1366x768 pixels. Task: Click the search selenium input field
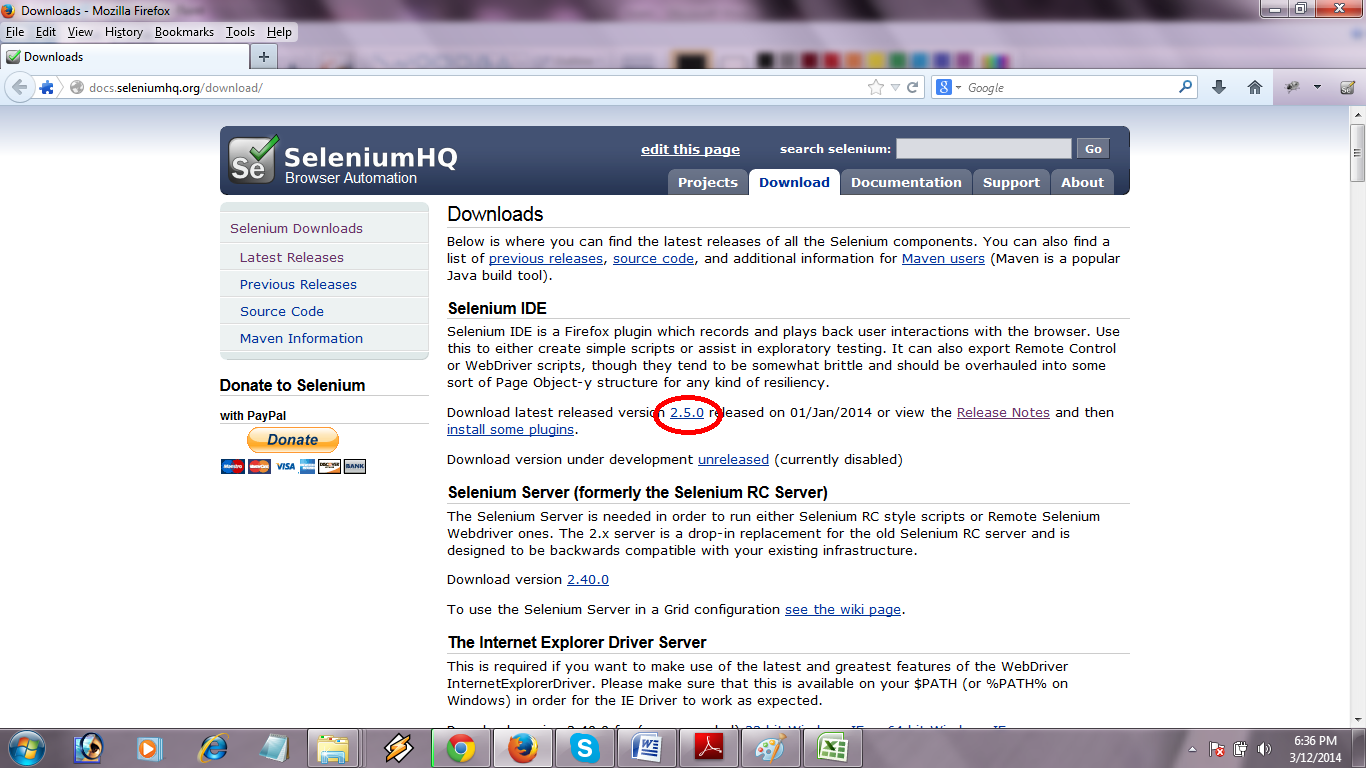coord(983,149)
